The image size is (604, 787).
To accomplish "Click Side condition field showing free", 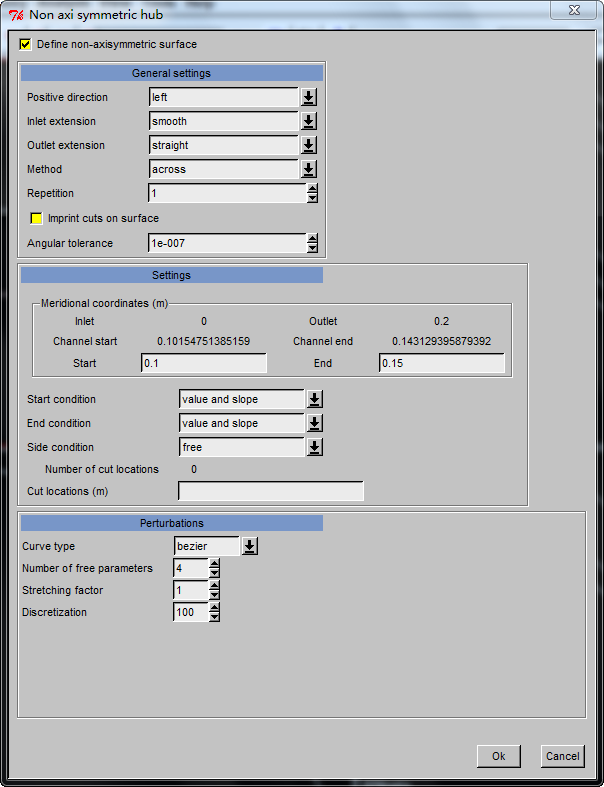I will pos(242,447).
